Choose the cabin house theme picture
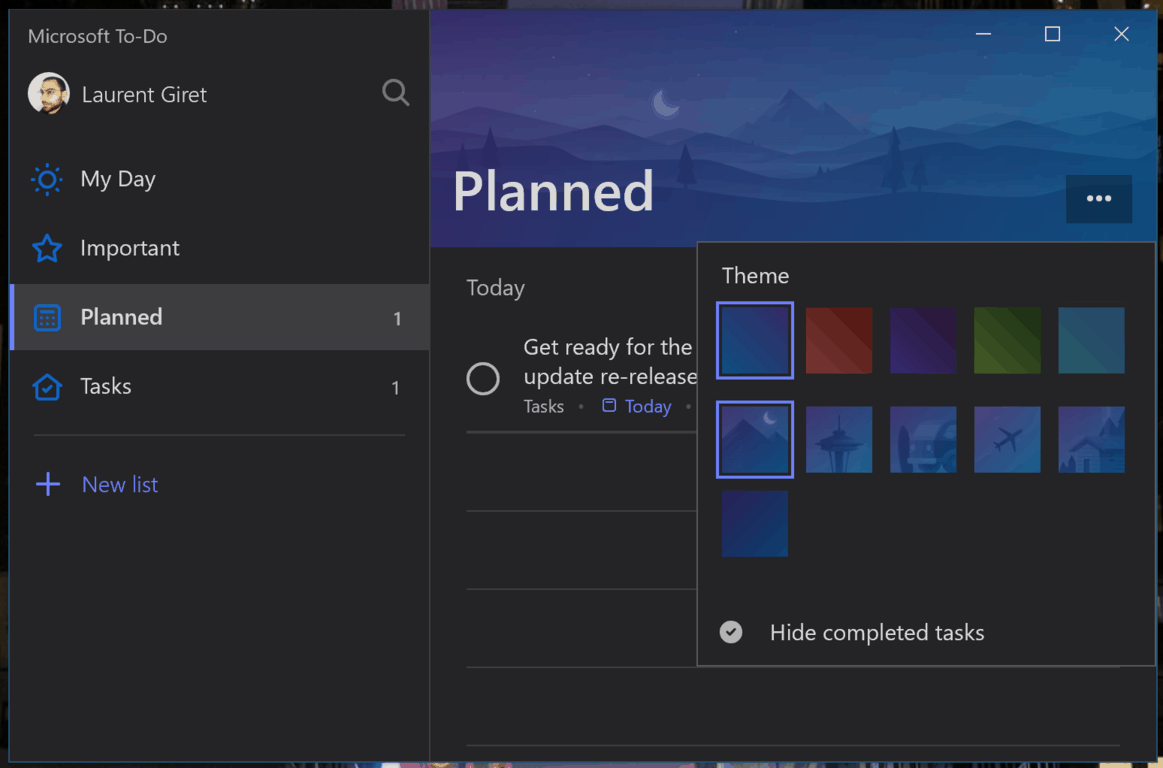Image resolution: width=1163 pixels, height=768 pixels. coord(1091,439)
